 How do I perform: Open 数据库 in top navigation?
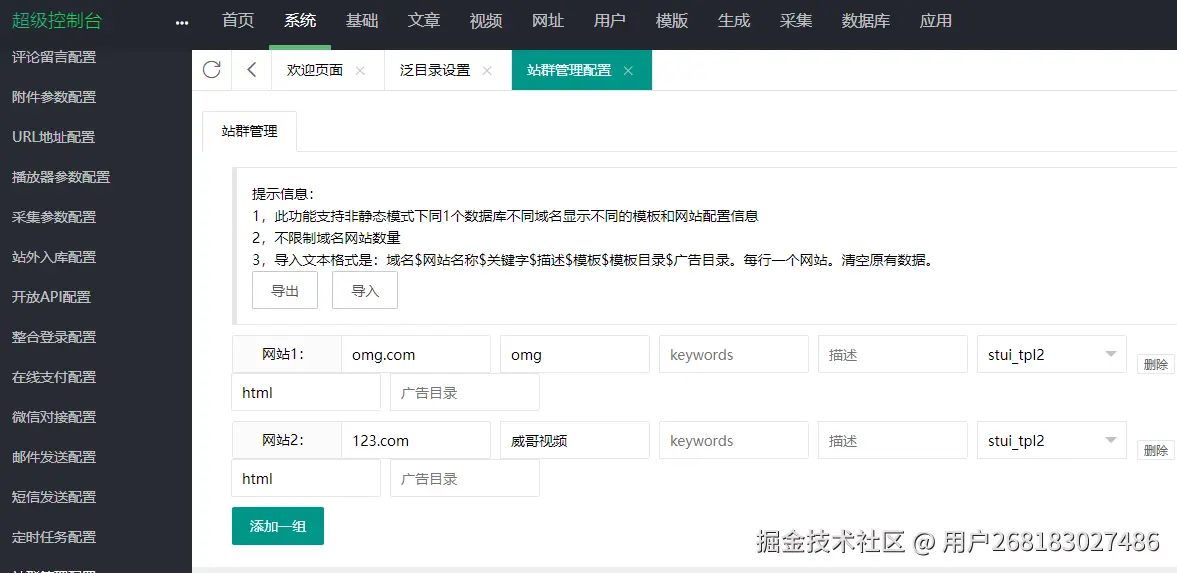coord(865,21)
